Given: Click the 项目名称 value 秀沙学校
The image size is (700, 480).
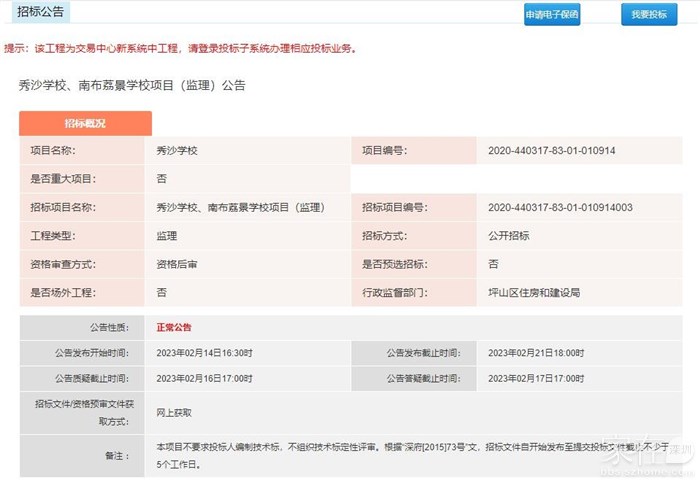Looking at the screenshot, I should click(177, 151).
